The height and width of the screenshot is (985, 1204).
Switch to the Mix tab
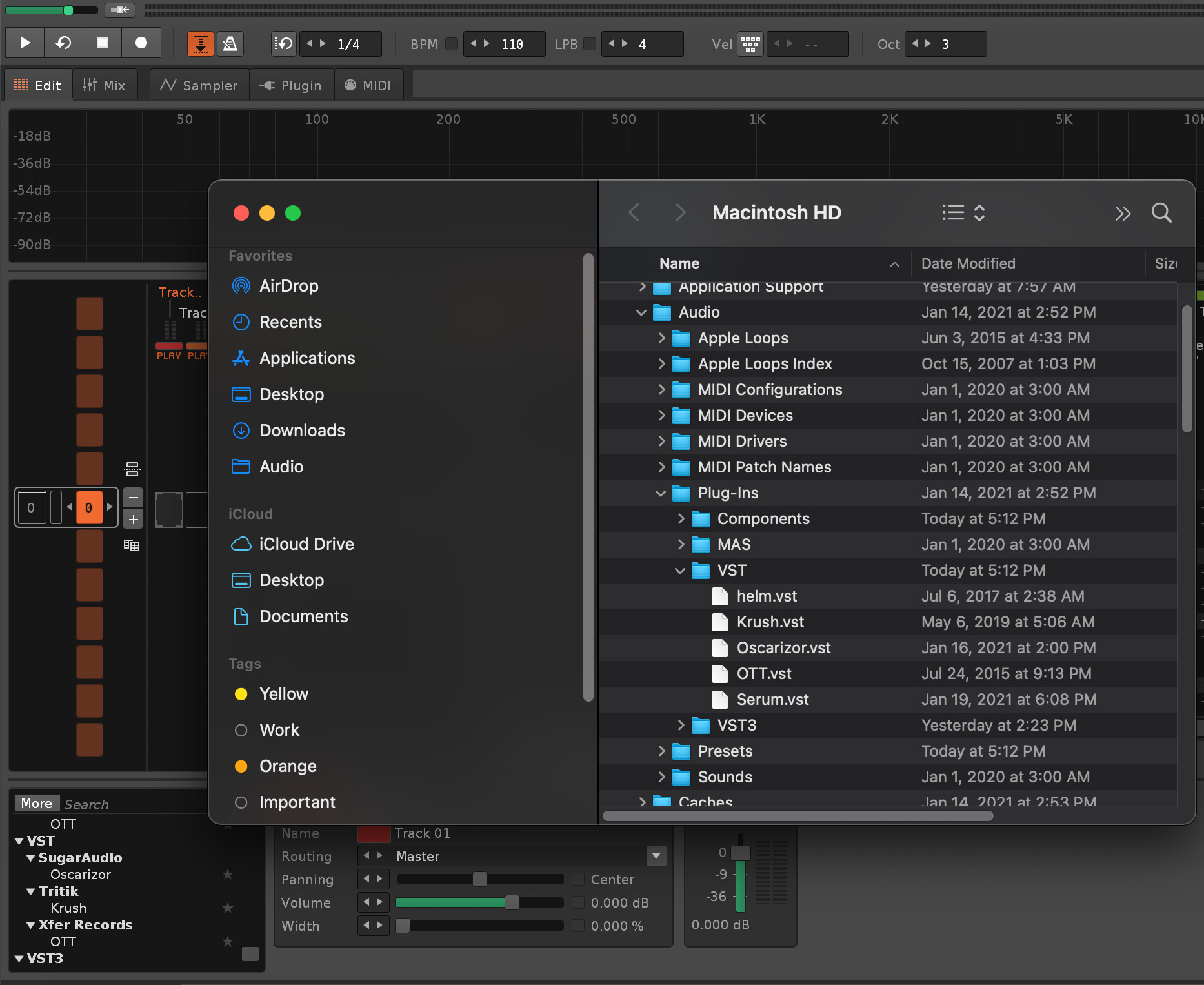[105, 85]
